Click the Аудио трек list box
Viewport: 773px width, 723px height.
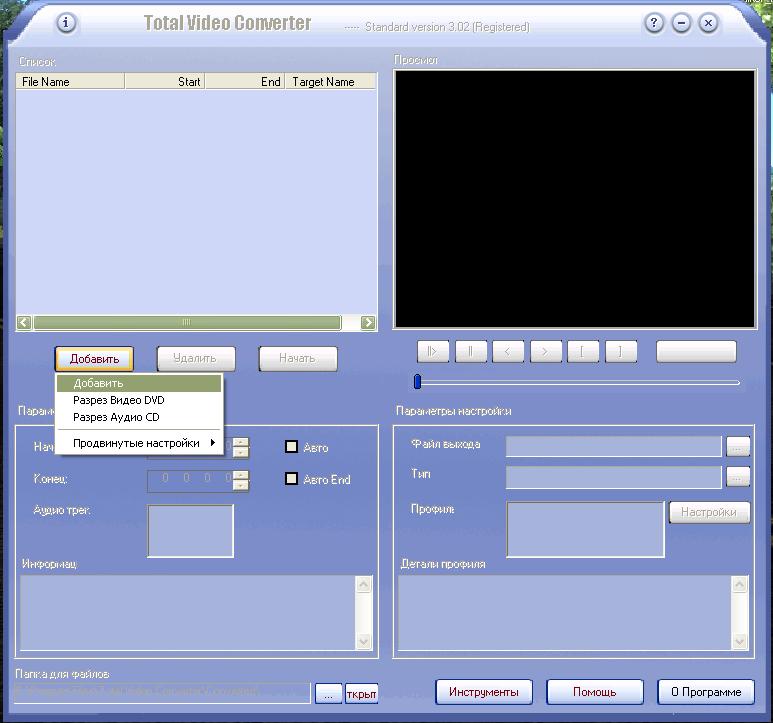pos(190,531)
